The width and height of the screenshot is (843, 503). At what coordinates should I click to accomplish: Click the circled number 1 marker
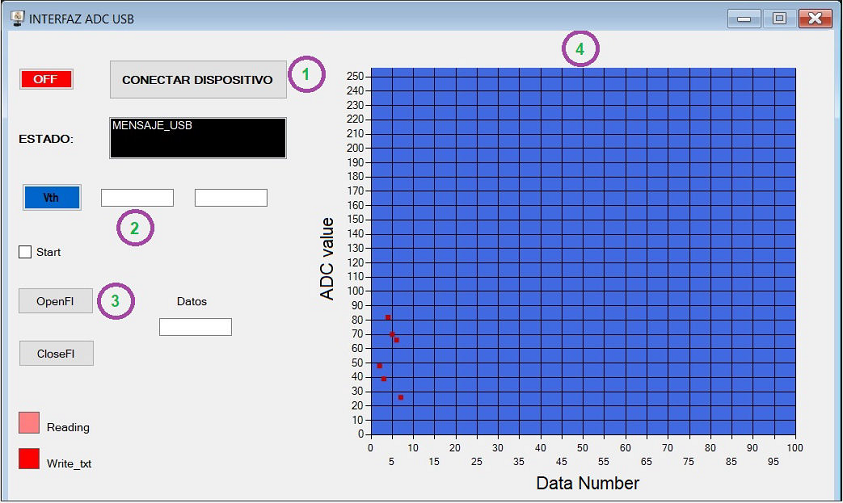tap(307, 75)
